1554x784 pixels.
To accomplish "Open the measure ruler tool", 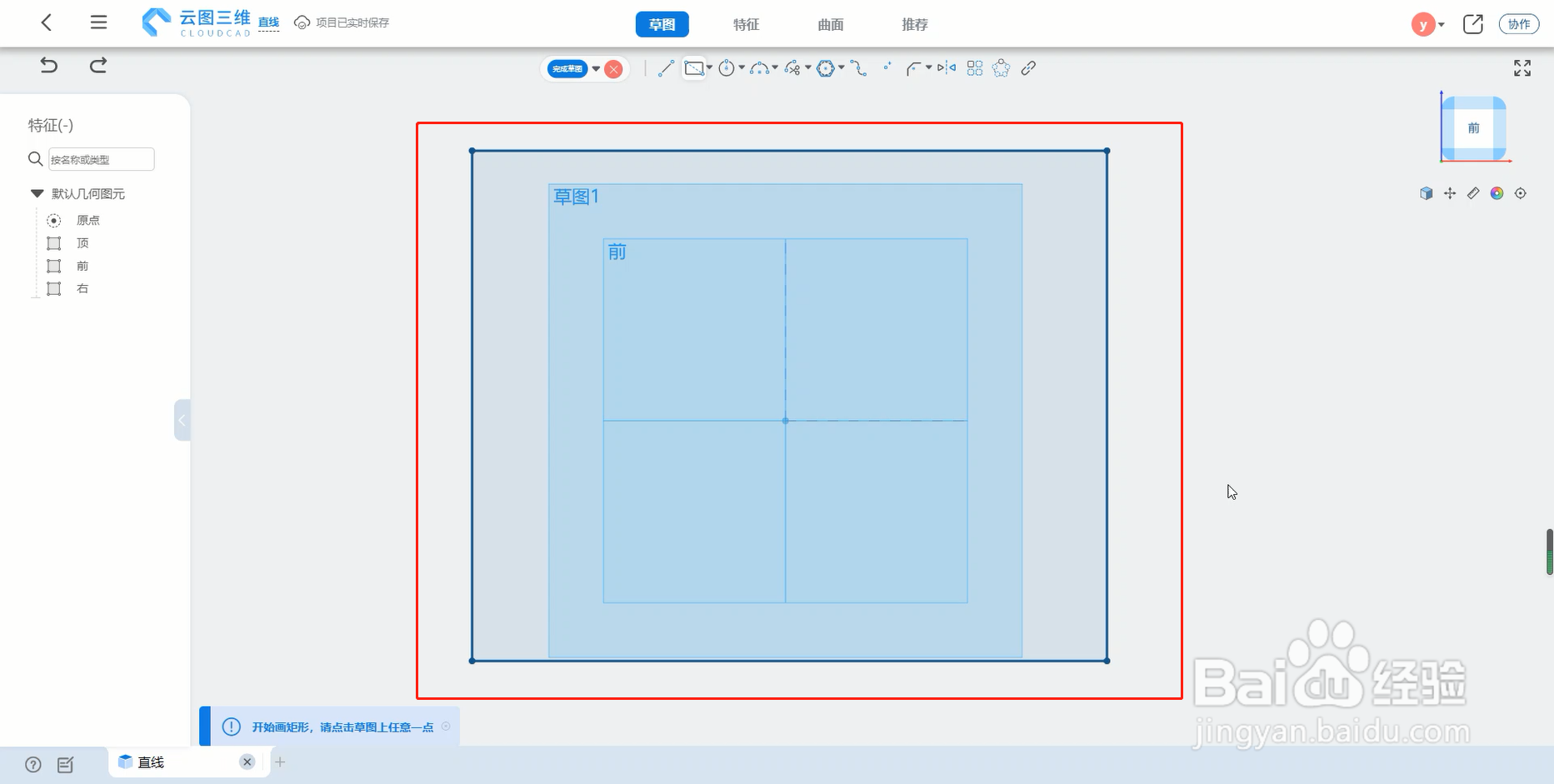I will click(1473, 193).
